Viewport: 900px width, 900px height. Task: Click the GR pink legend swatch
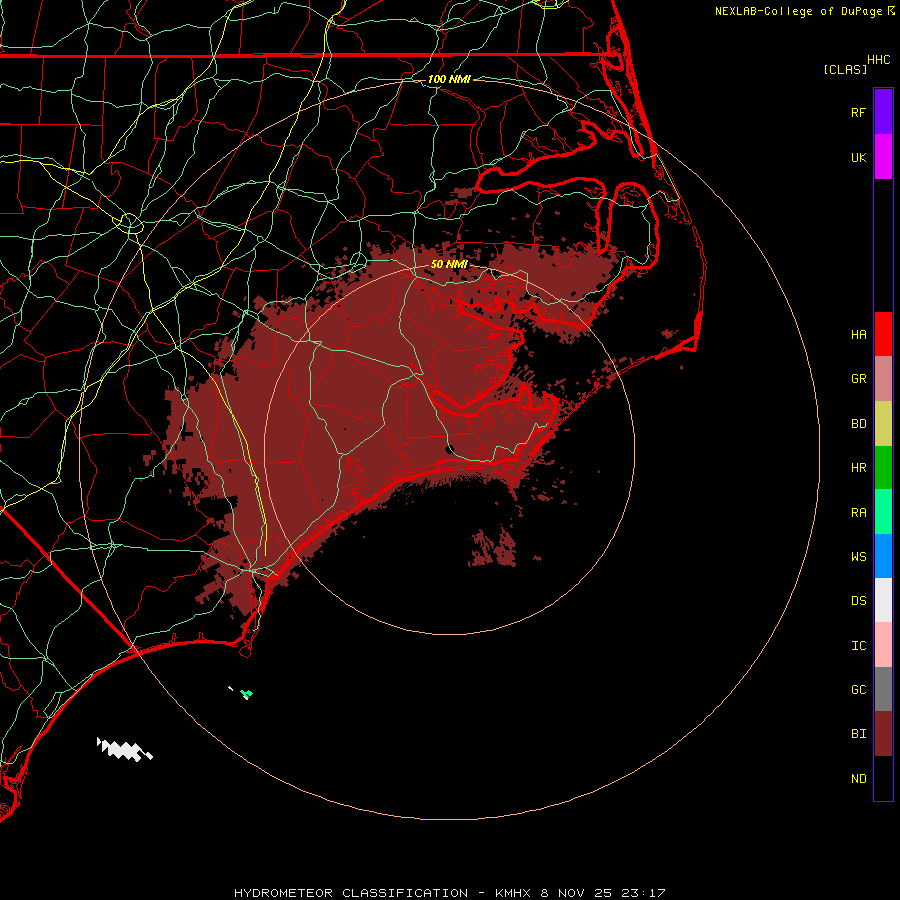pyautogui.click(x=883, y=379)
